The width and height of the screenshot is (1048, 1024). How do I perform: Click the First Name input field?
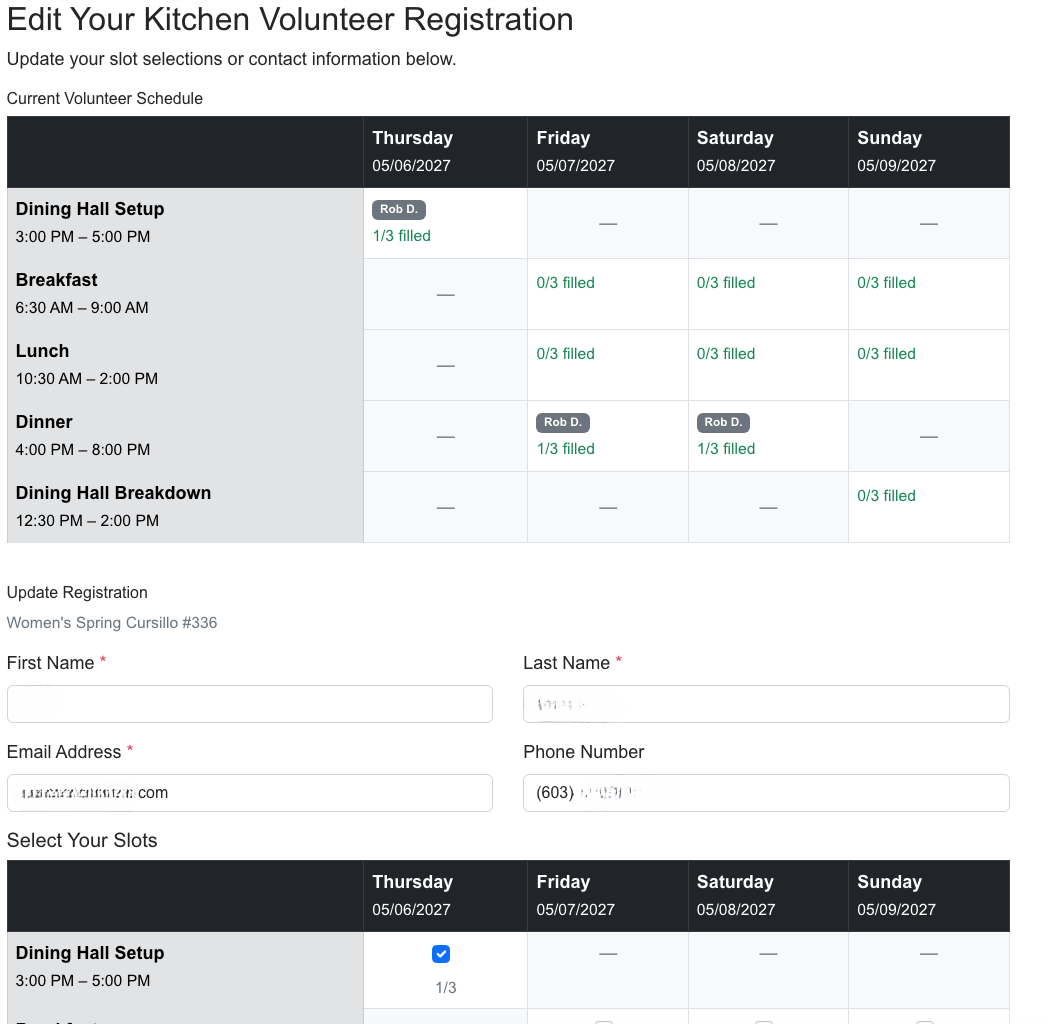pyautogui.click(x=250, y=704)
